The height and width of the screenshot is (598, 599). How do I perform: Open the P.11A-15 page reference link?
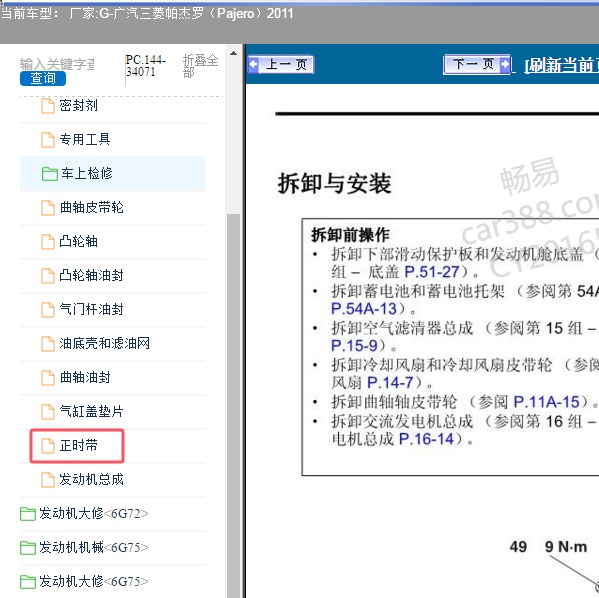pyautogui.click(x=547, y=402)
